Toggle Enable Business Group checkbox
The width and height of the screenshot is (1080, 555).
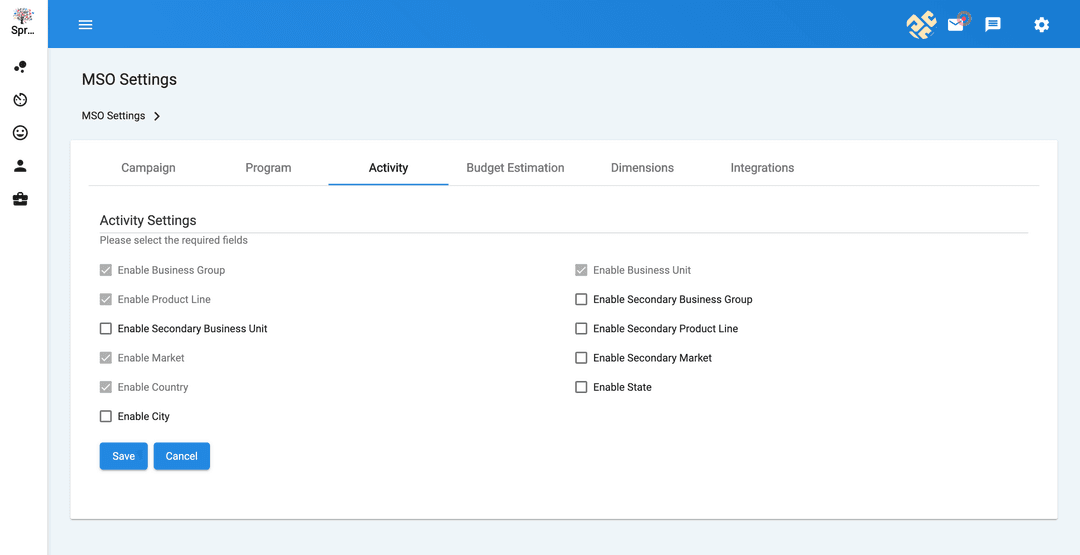(x=105, y=270)
